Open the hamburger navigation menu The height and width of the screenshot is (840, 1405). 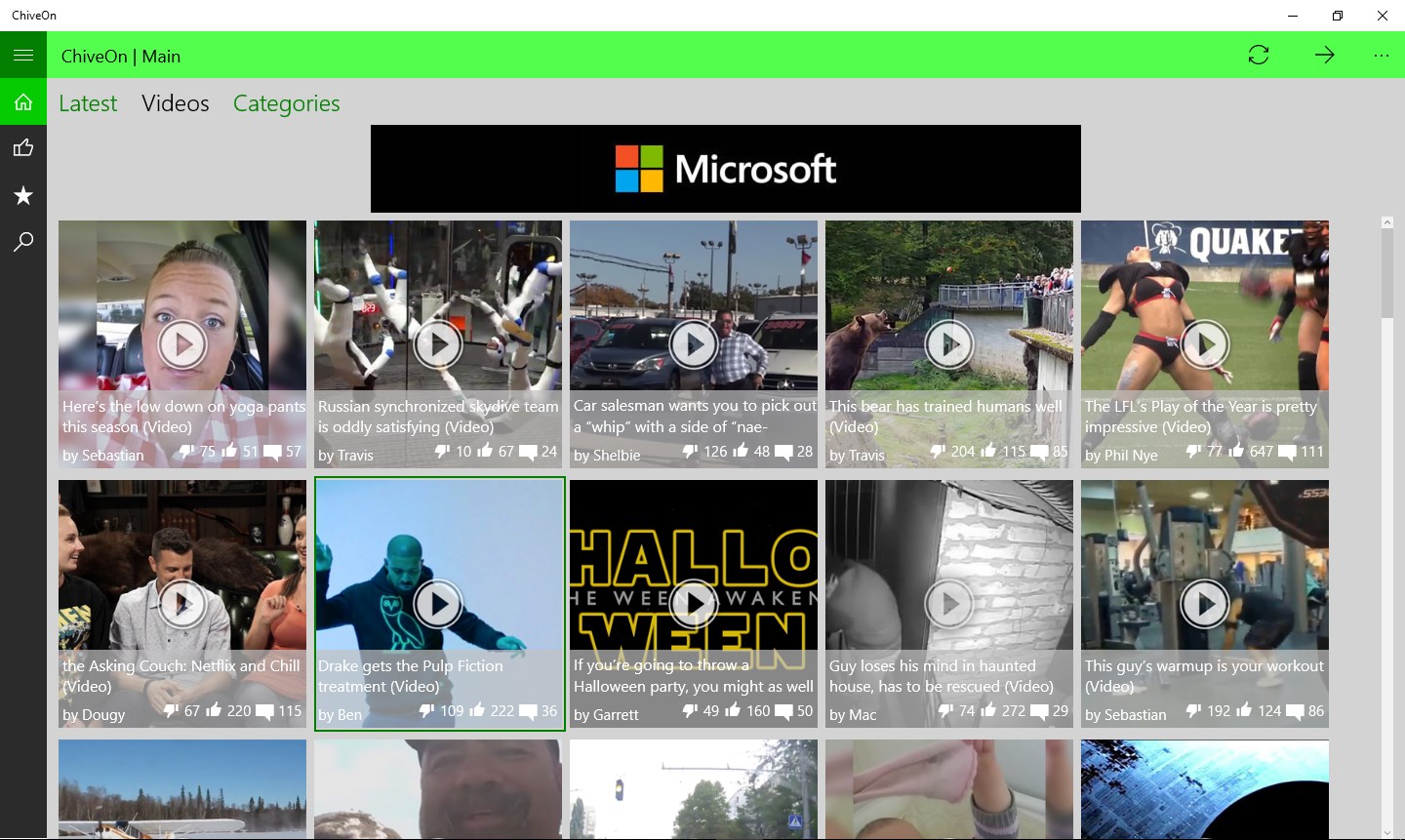[23, 56]
